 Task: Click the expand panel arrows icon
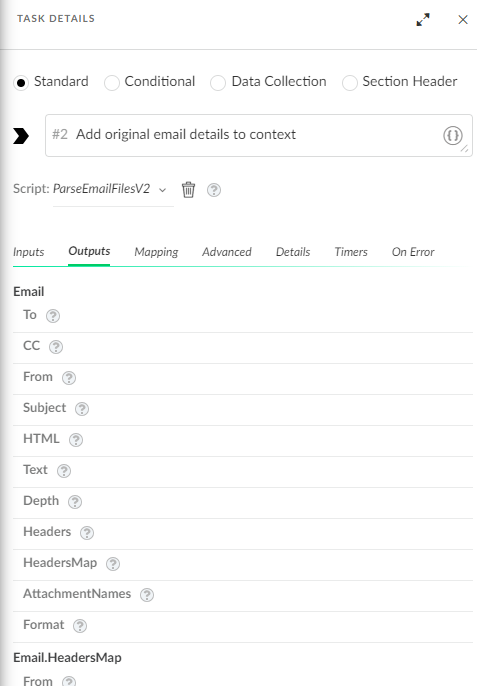[x=423, y=20]
